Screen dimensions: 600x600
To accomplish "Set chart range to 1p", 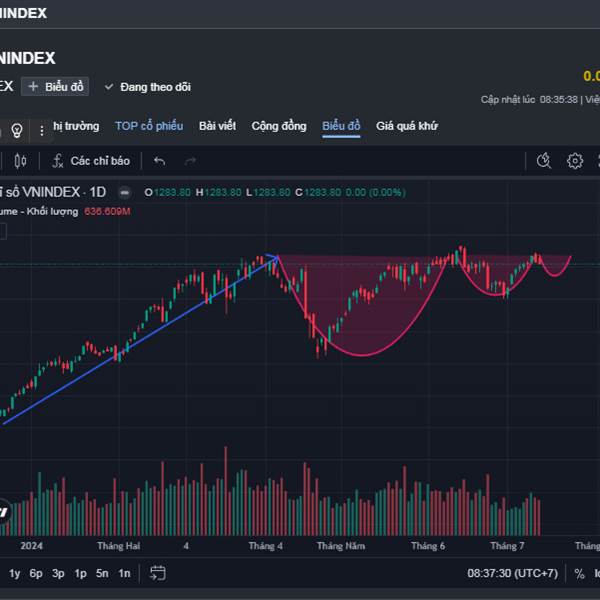I will coord(80,573).
